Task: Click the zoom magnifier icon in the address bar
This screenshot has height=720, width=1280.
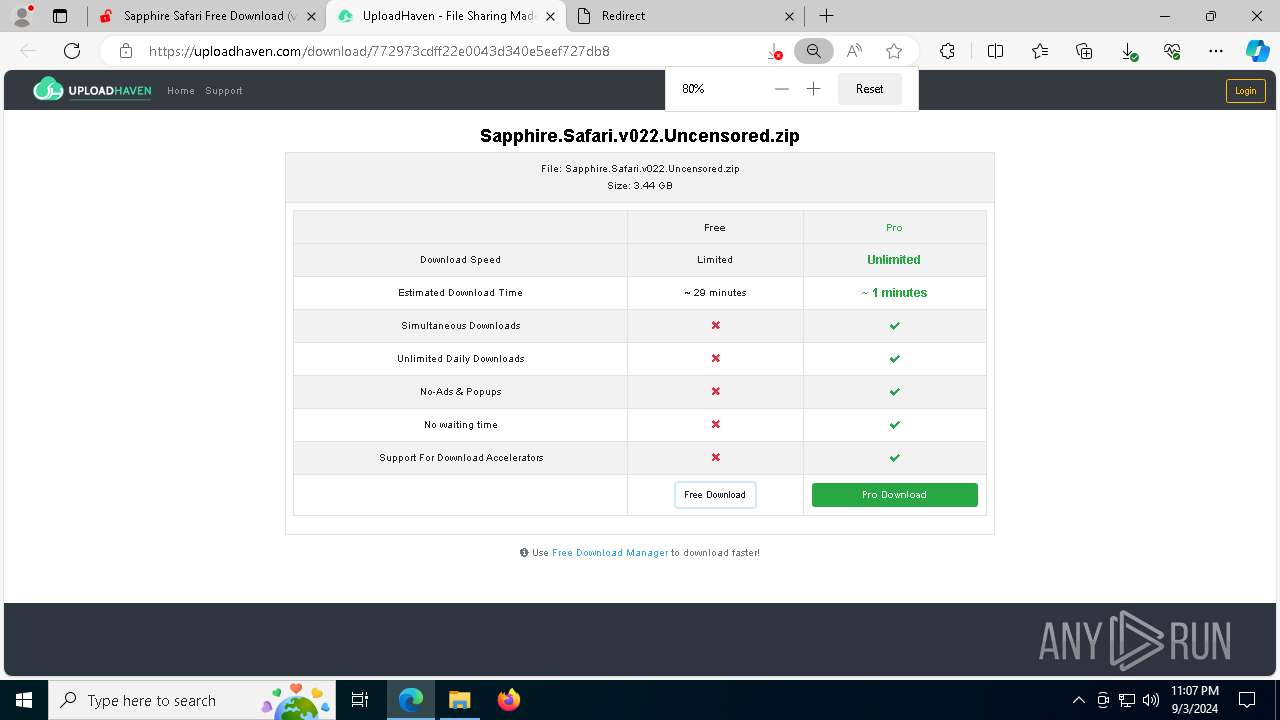Action: [814, 51]
